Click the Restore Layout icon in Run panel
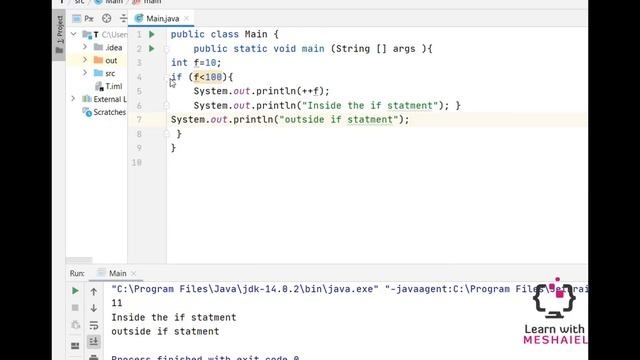 [x=75, y=346]
